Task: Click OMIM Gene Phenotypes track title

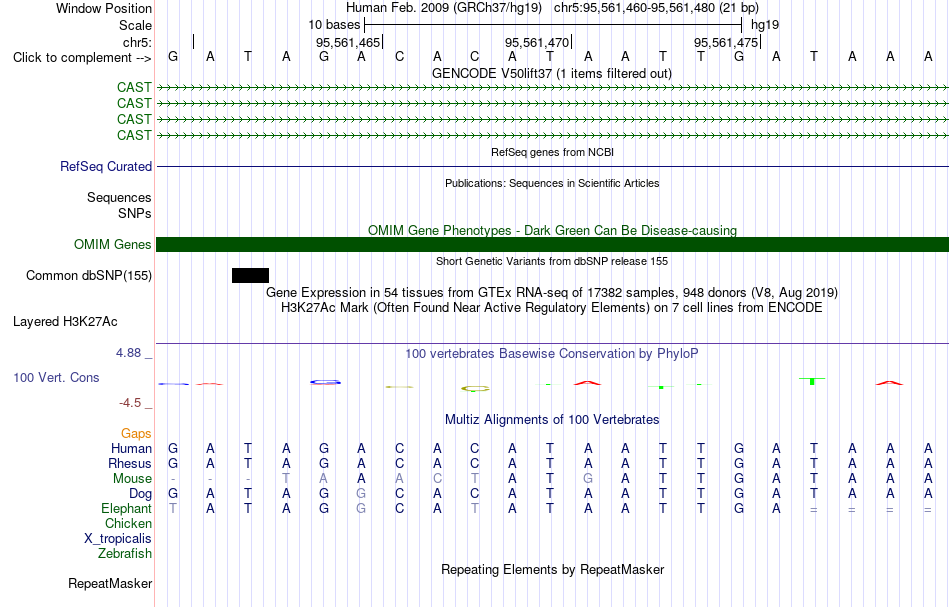Action: (x=553, y=231)
